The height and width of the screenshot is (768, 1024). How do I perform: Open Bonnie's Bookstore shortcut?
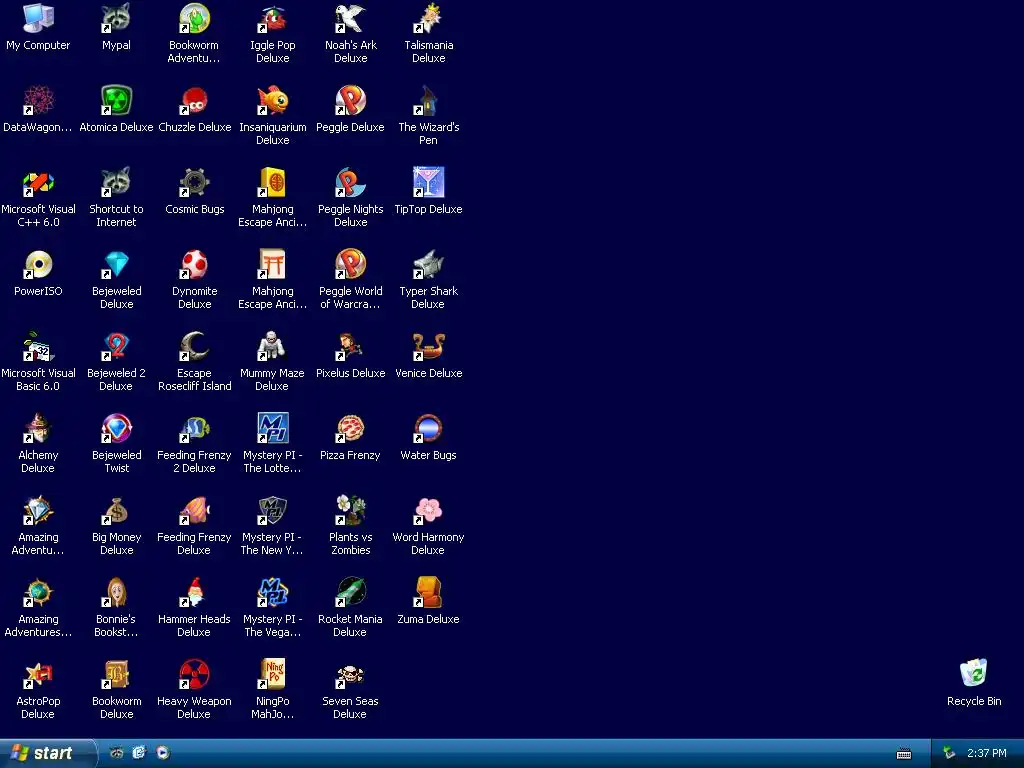tap(116, 592)
